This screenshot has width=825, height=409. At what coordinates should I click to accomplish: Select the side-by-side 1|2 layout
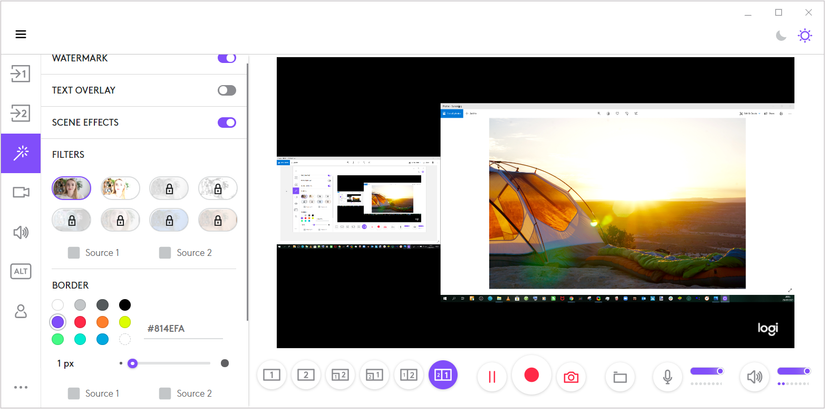(409, 375)
